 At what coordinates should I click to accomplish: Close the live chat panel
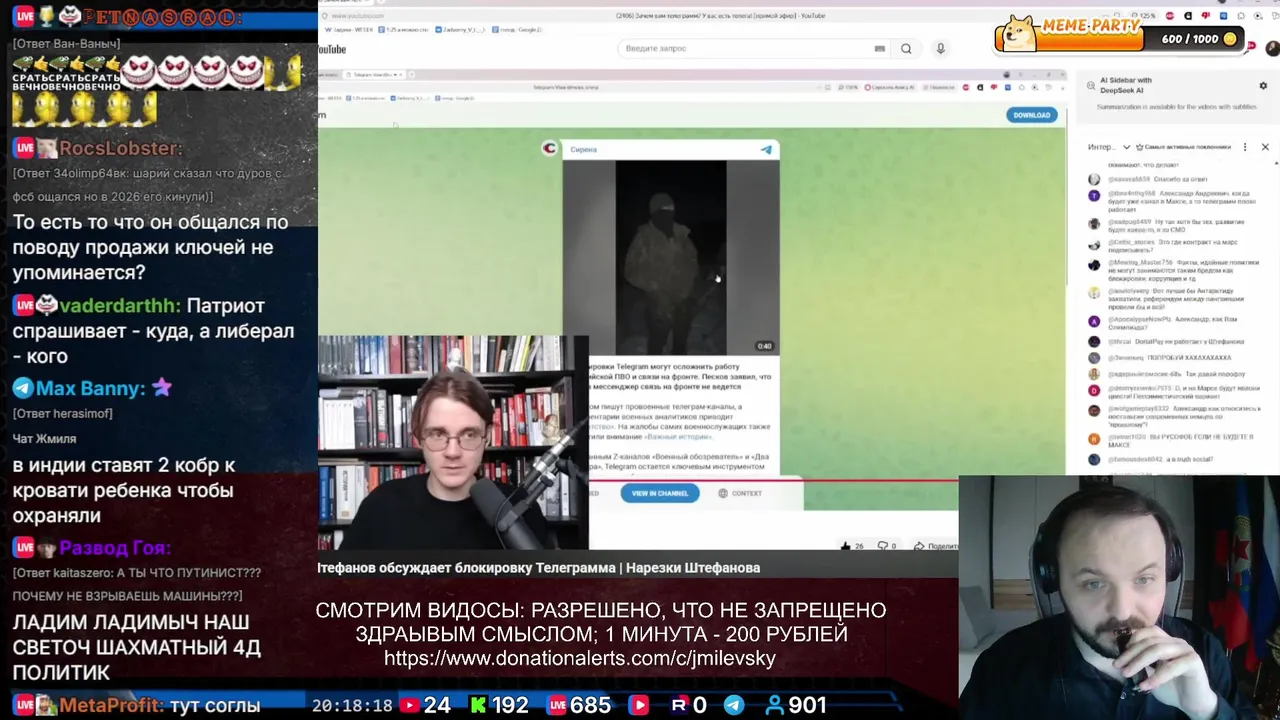coord(1265,147)
